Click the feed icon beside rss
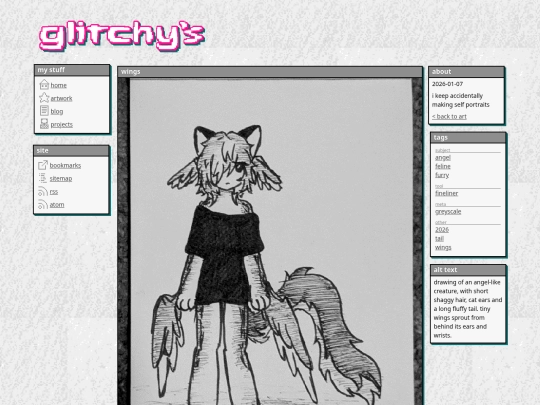Screen dimensions: 540x405 [x=43, y=191]
